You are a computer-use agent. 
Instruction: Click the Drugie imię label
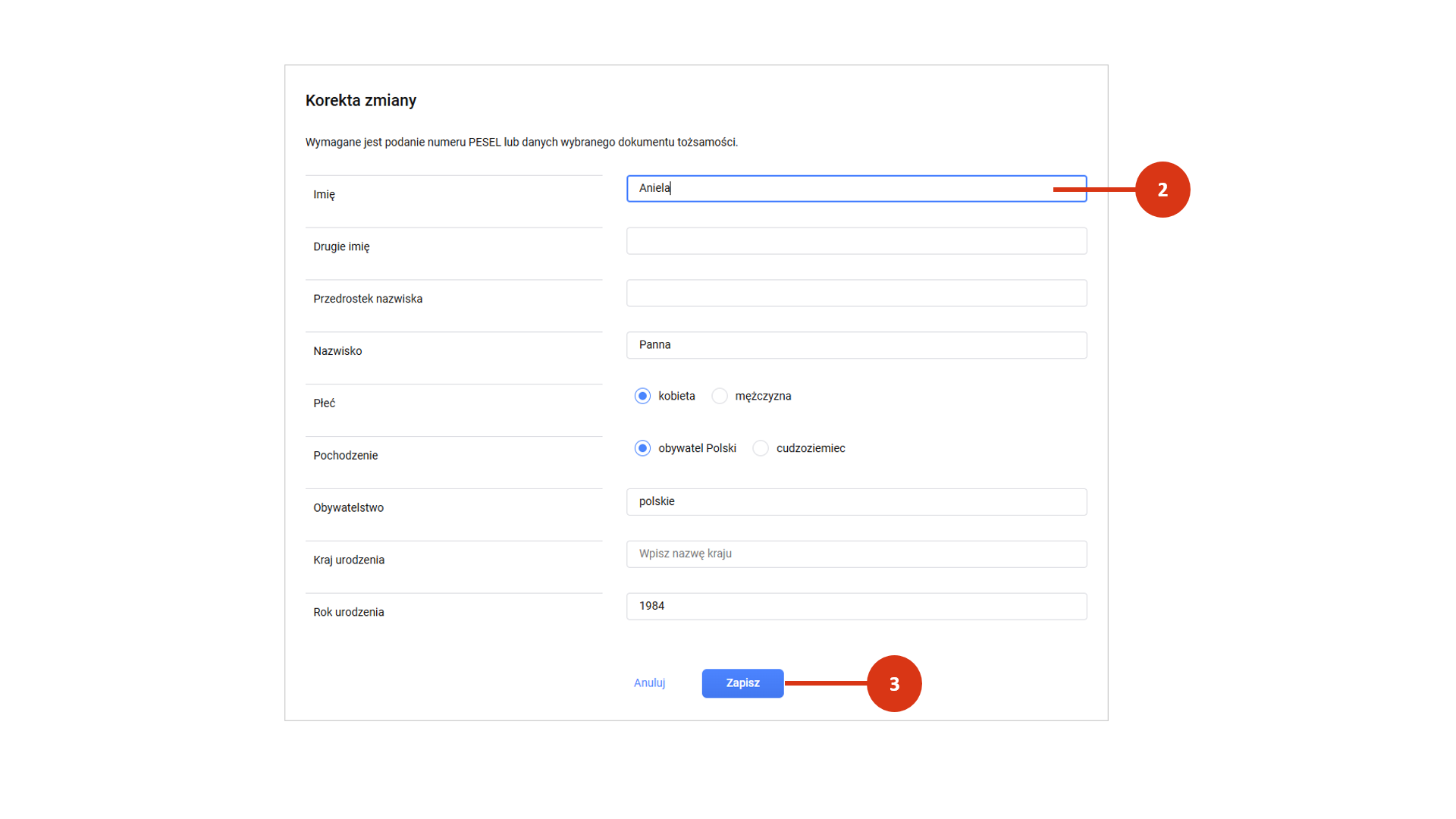[341, 247]
